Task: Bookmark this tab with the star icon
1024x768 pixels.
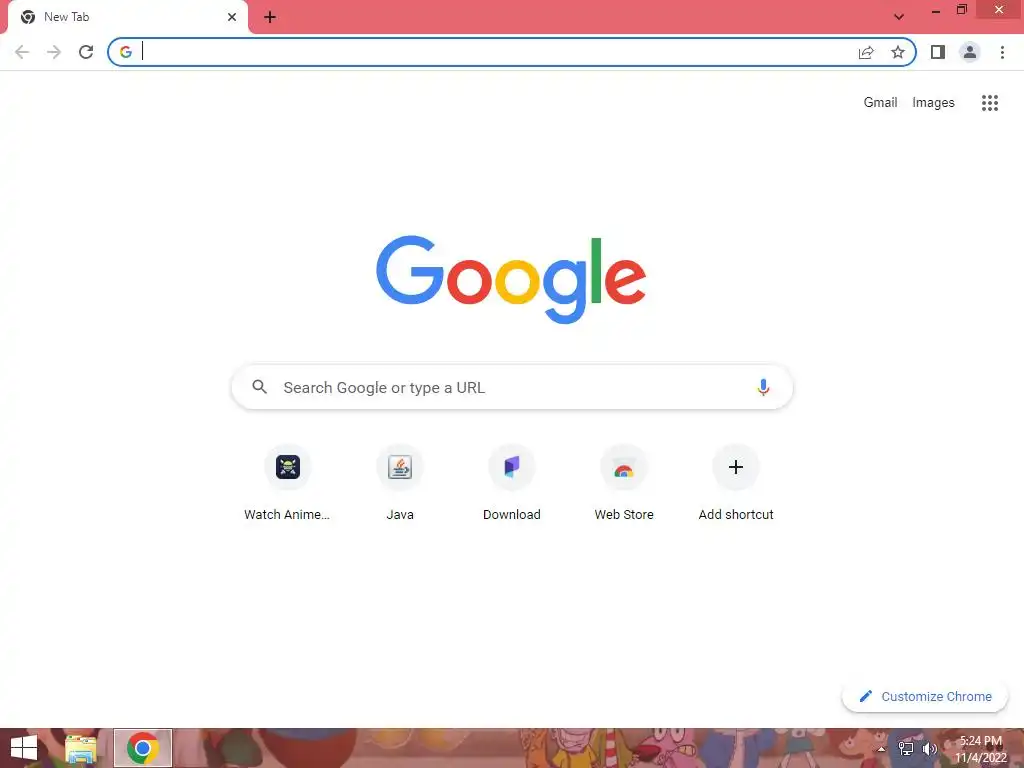Action: coord(898,52)
